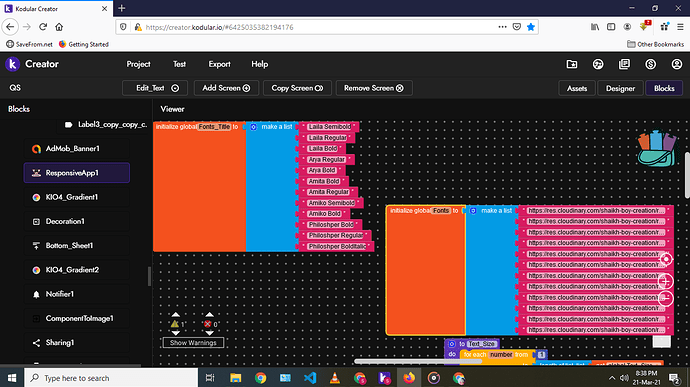Open the Project menu

tap(138, 64)
